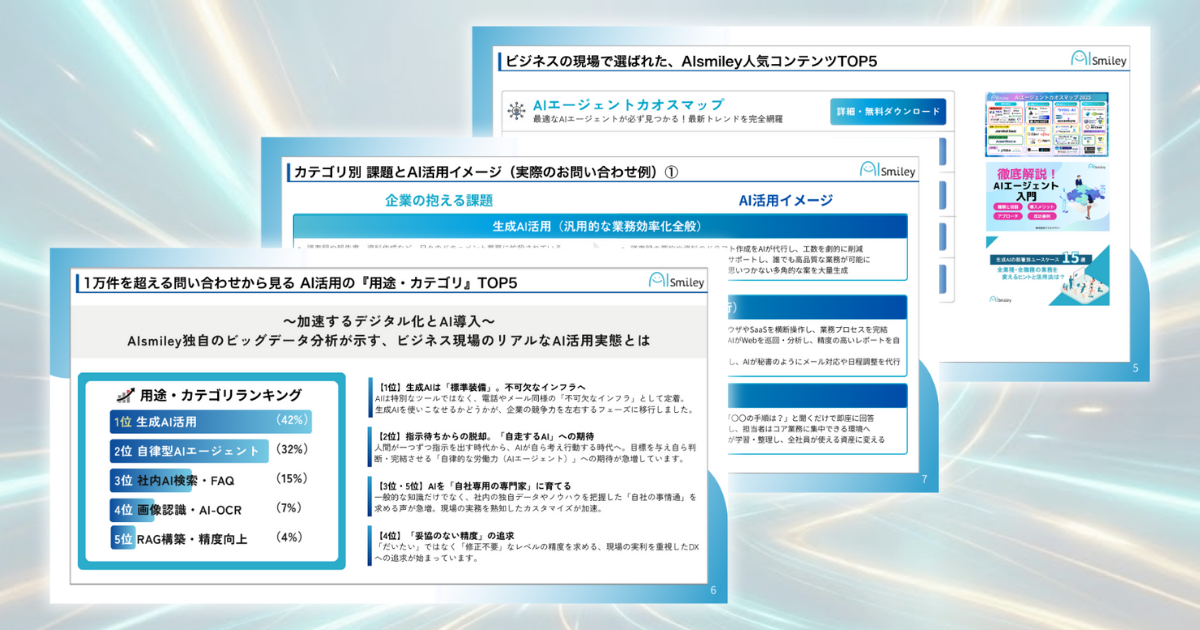Select the 2位 自律型AIエージェント ranking bar
1200x630 pixels.
[x=190, y=451]
